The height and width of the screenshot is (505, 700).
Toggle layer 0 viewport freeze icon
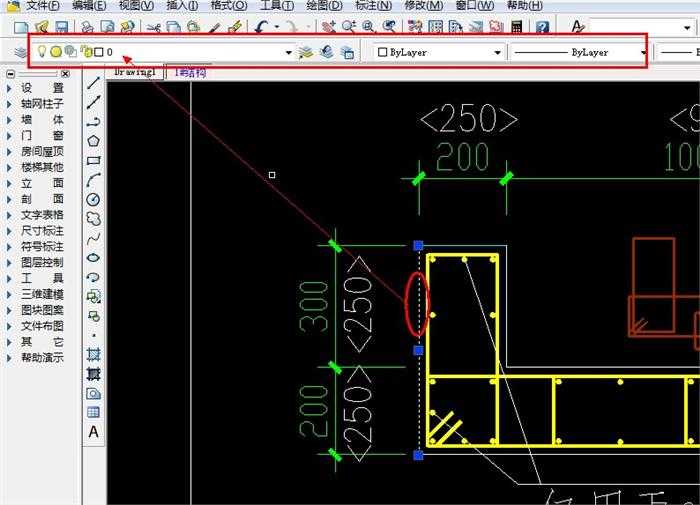click(x=70, y=51)
